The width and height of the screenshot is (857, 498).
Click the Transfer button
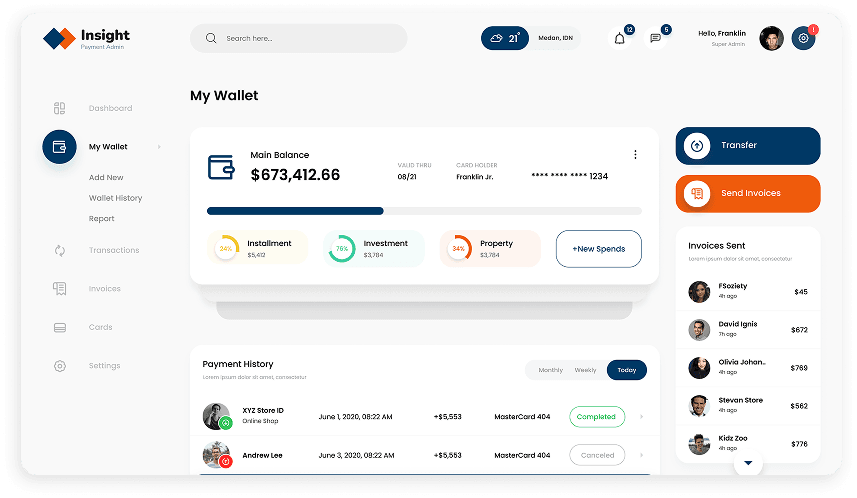click(x=748, y=146)
